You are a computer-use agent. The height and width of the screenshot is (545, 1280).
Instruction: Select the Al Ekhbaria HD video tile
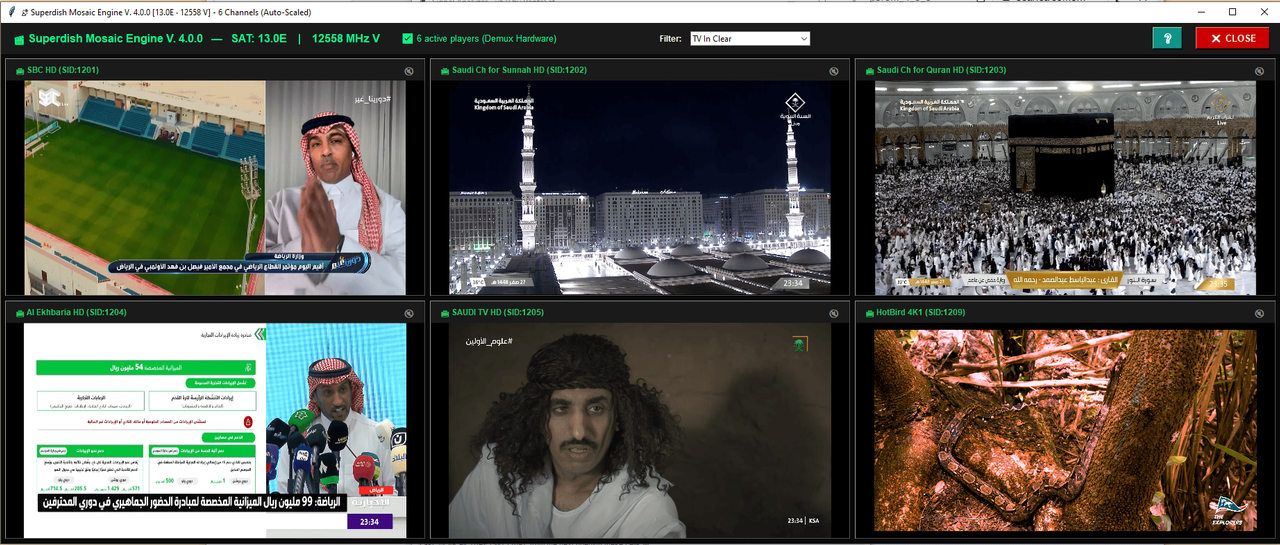(215, 430)
